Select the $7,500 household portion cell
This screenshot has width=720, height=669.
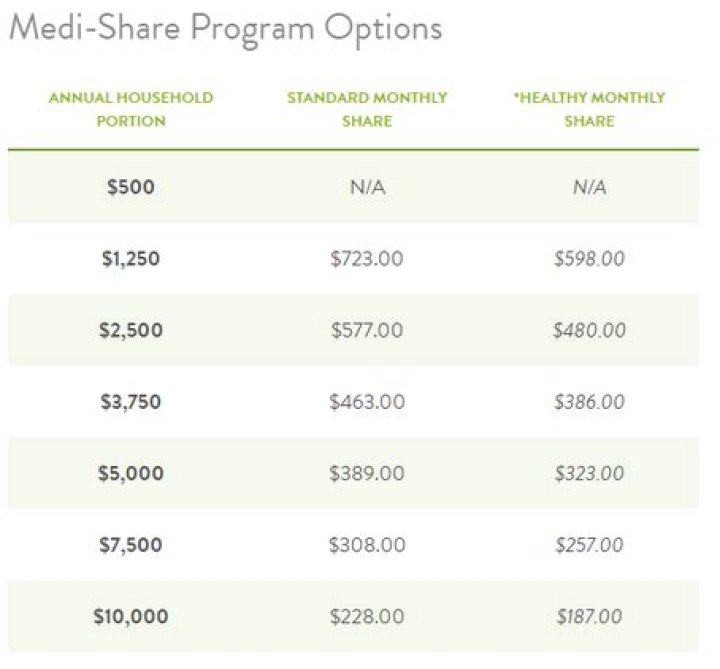point(131,545)
